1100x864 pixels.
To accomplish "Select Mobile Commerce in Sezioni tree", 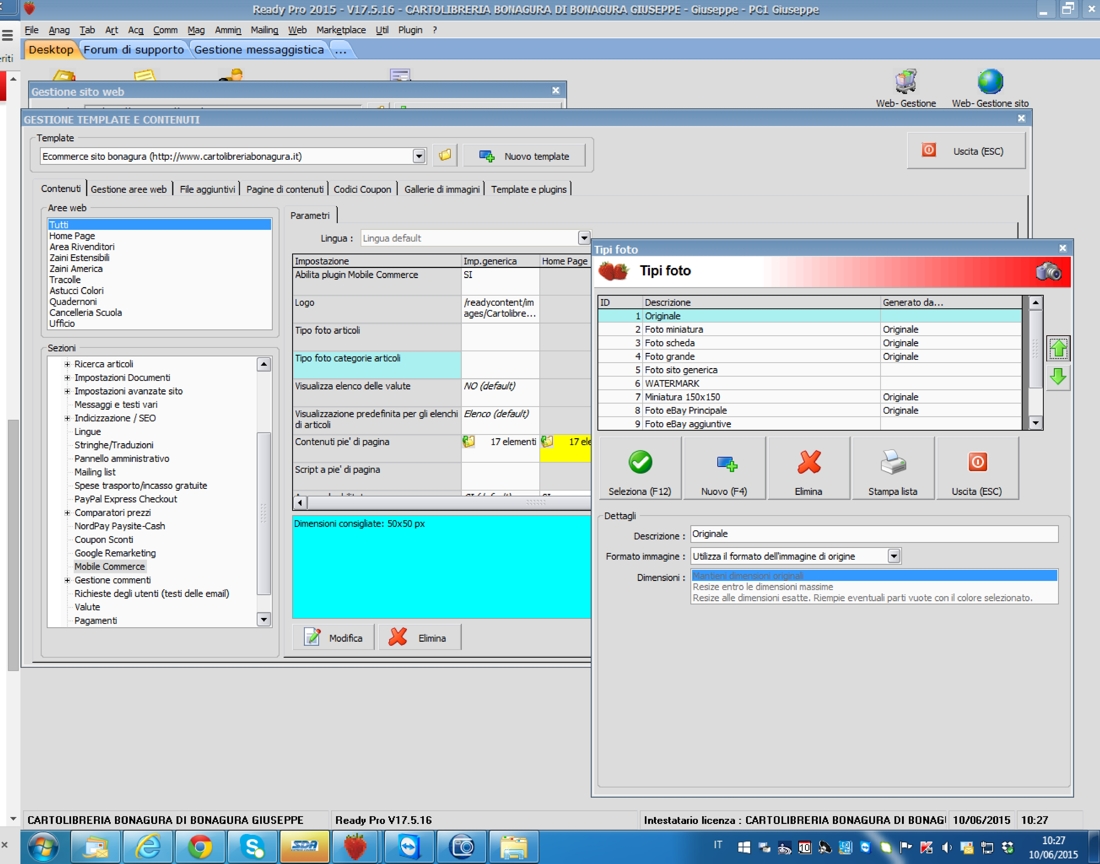I will point(109,567).
